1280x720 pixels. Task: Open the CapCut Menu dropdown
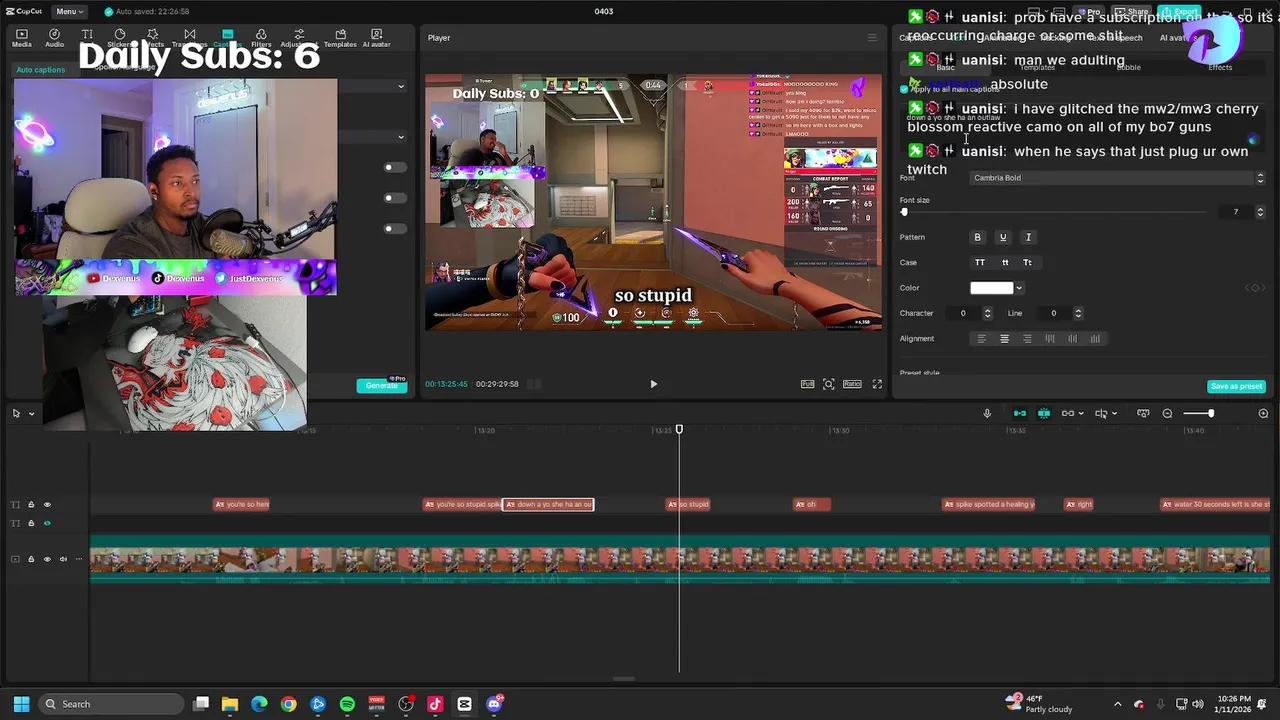click(x=70, y=11)
